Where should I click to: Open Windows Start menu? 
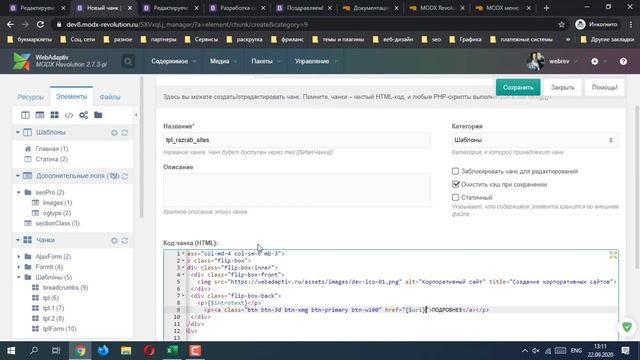pos(11,351)
